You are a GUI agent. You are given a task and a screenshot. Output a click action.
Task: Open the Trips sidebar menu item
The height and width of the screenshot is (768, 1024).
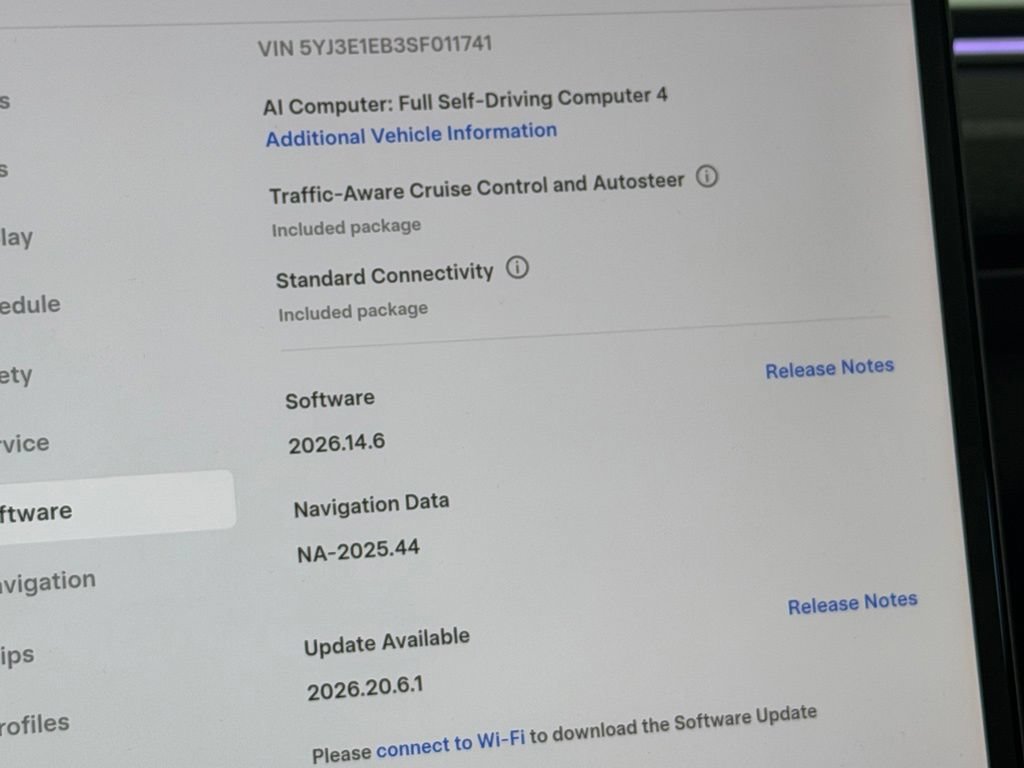pyautogui.click(x=17, y=655)
